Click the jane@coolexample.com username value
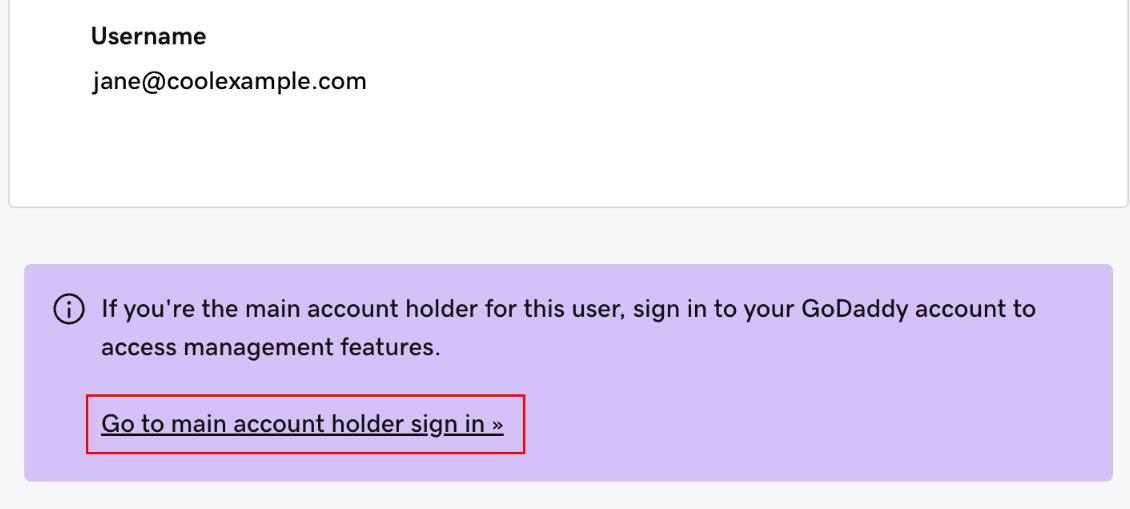The width and height of the screenshot is (1130, 509). pyautogui.click(x=228, y=80)
